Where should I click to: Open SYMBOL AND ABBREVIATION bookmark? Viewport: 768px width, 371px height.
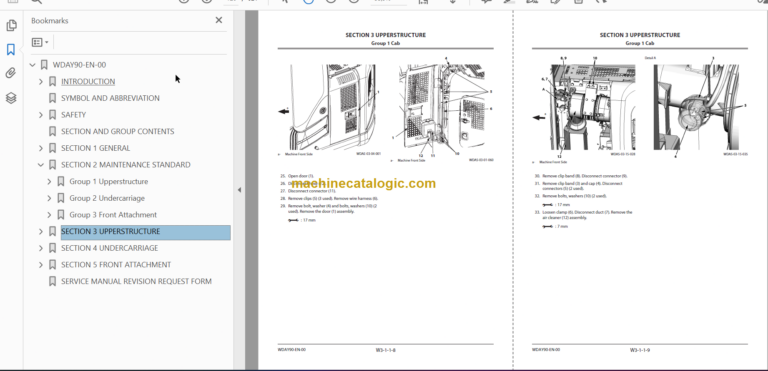(110, 98)
